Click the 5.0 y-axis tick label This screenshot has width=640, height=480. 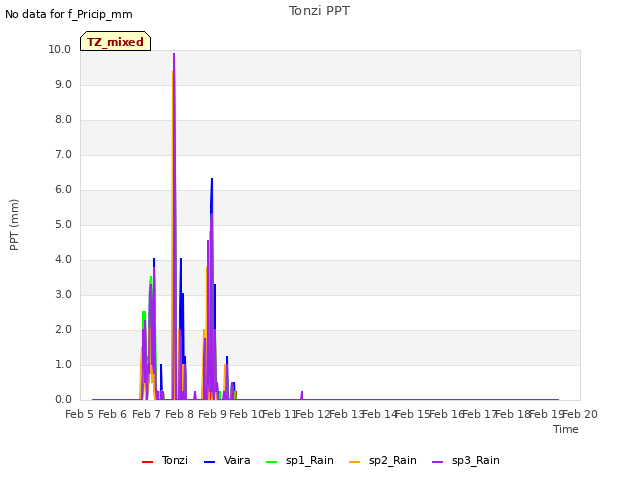(63, 224)
